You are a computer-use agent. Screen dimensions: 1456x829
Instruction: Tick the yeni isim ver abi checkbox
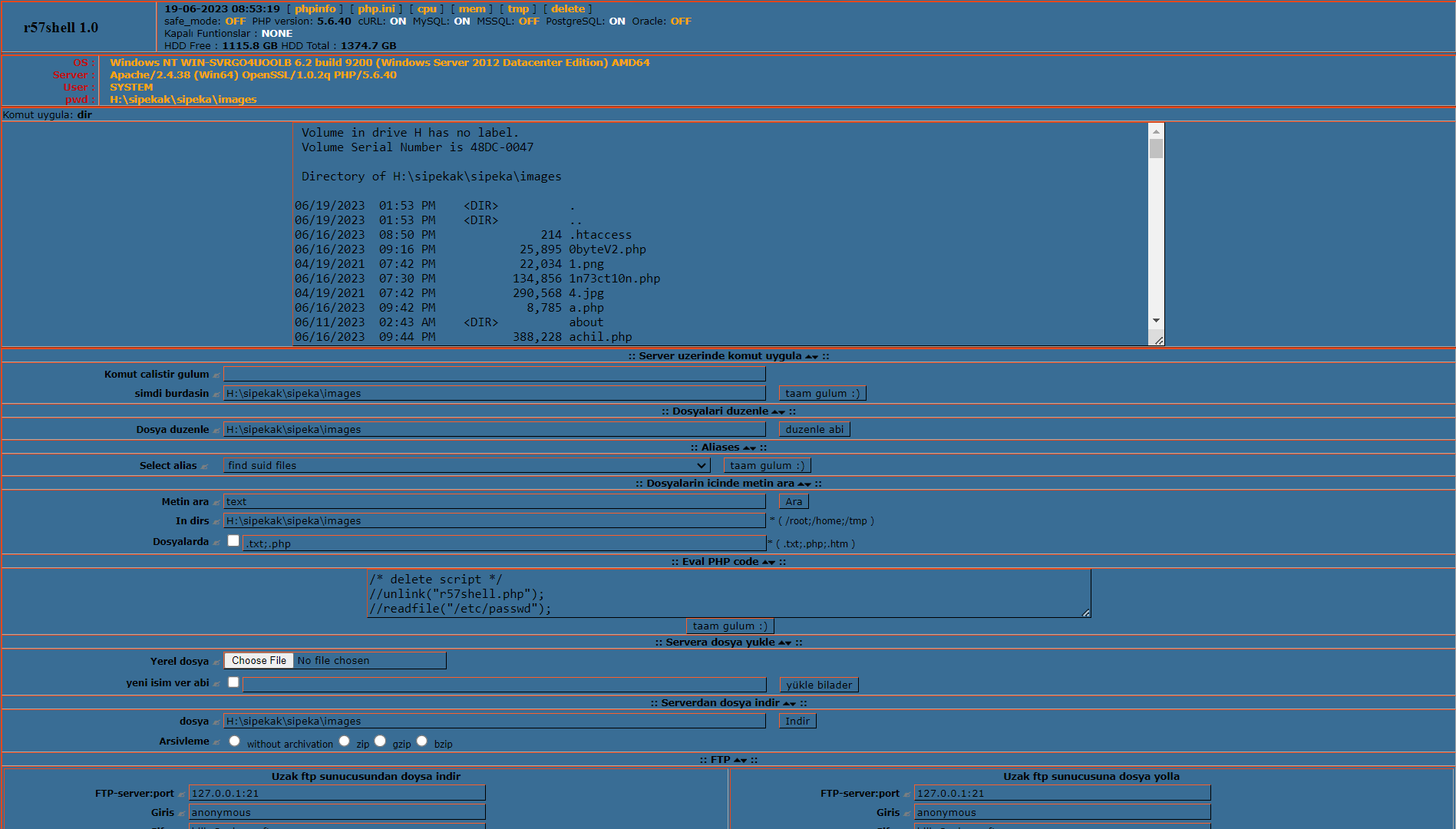[x=233, y=682]
